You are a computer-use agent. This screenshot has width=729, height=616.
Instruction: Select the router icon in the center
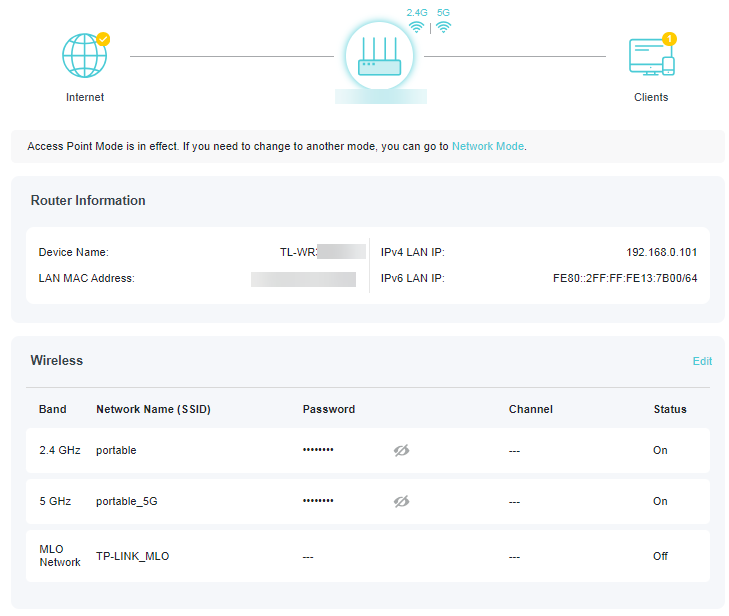[x=379, y=56]
